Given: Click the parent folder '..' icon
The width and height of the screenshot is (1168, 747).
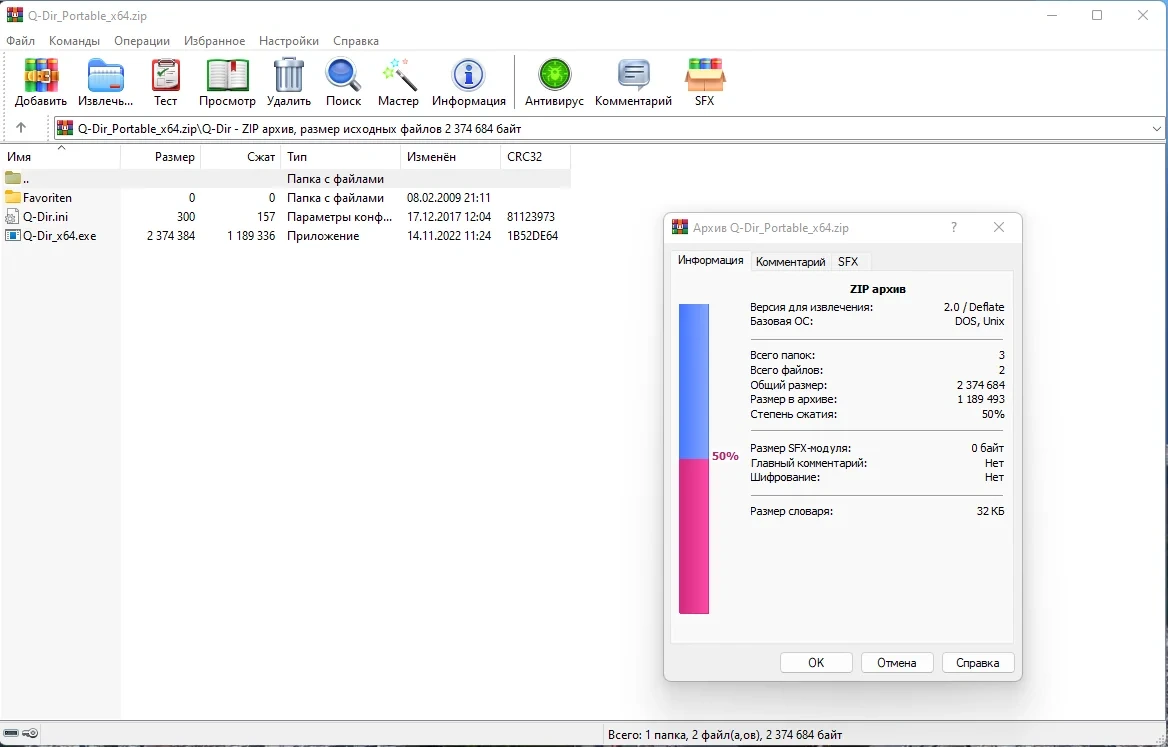Looking at the screenshot, I should click(12, 179).
